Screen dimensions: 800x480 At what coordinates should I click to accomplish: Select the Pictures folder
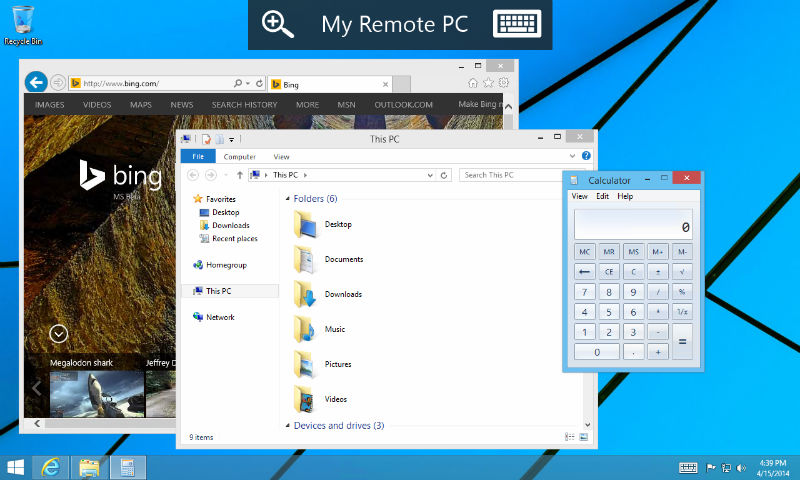tap(322, 364)
